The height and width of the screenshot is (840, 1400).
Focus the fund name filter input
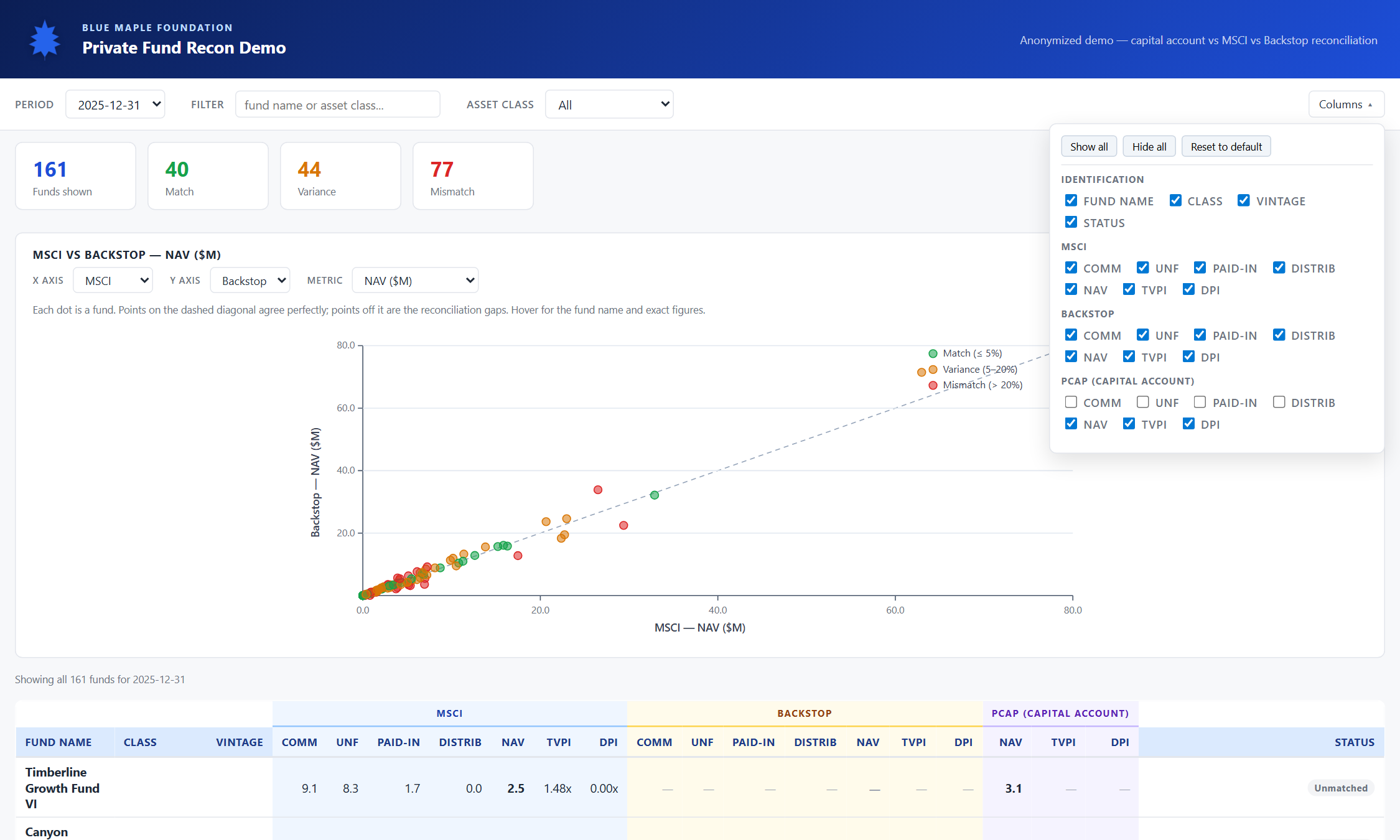[338, 105]
